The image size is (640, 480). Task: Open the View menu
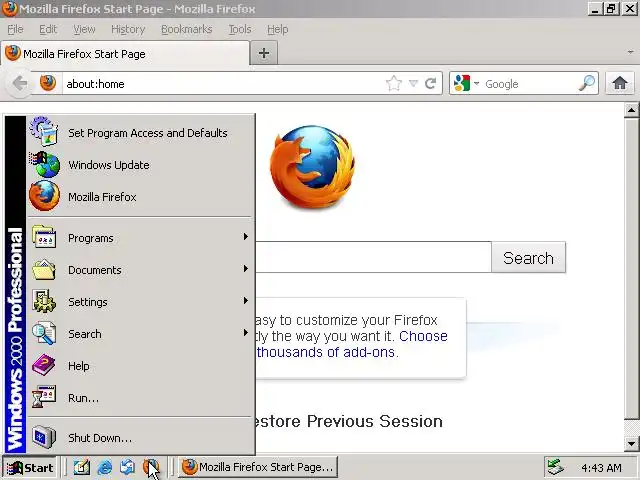click(x=84, y=29)
